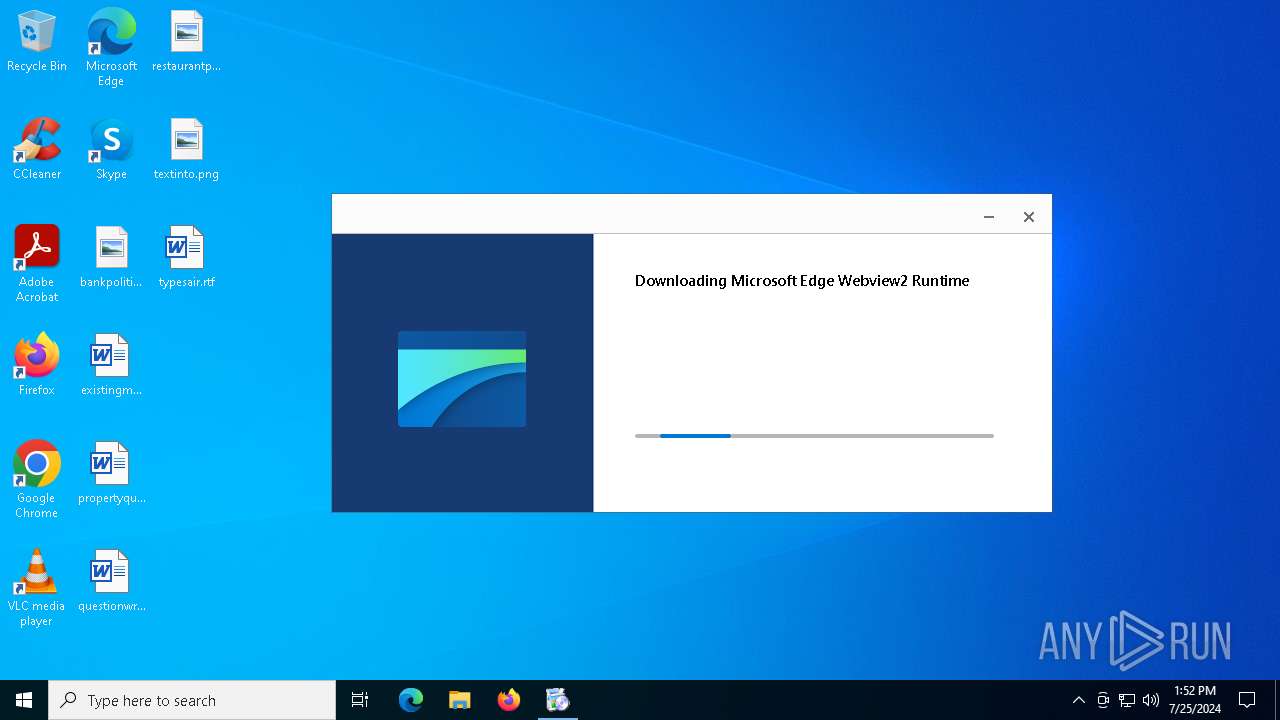Select the restaurantp... image file
Screen dimensions: 1280x720
[x=186, y=42]
